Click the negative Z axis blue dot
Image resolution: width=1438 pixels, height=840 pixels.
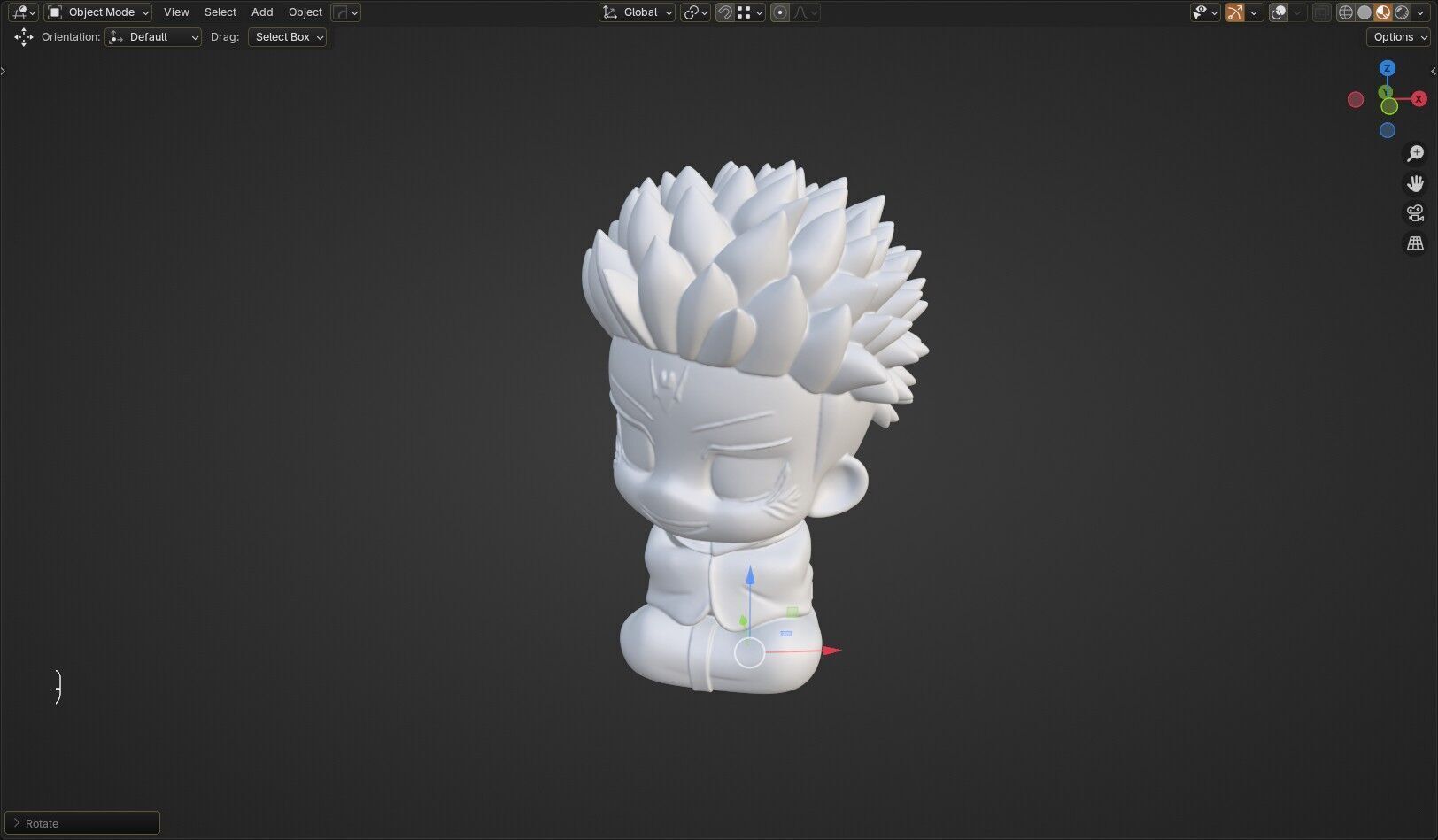1388,130
